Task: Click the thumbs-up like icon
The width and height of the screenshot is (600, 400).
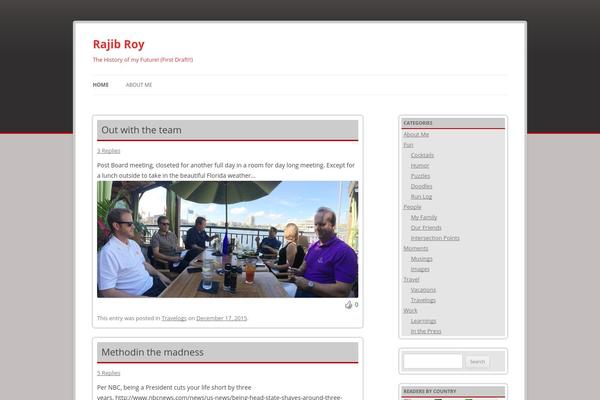Action: click(x=349, y=305)
